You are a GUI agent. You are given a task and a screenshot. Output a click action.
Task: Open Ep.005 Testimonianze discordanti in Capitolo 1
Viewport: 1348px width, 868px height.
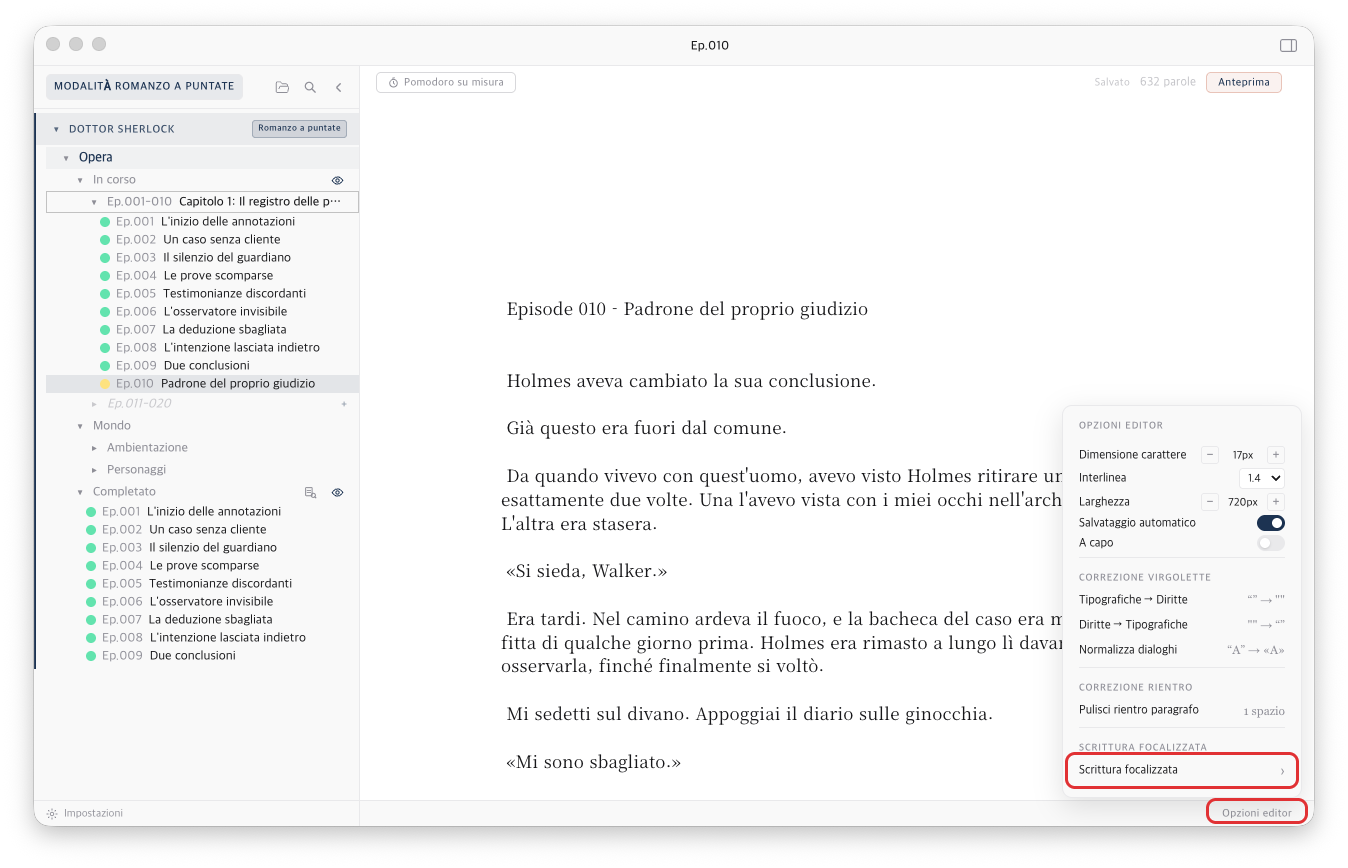[202, 294]
